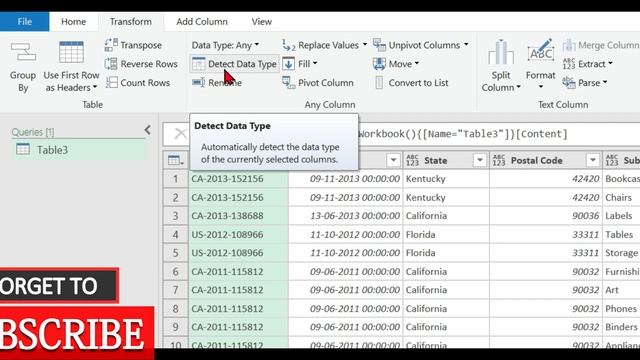Open the Replace Values dropdown arrow

[364, 44]
